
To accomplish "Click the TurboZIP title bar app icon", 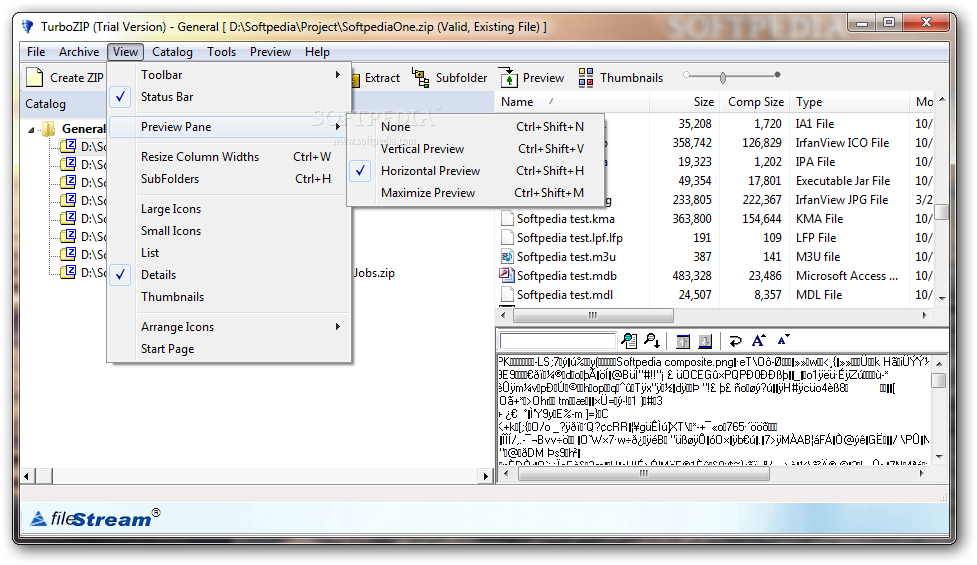I will 27,27.
